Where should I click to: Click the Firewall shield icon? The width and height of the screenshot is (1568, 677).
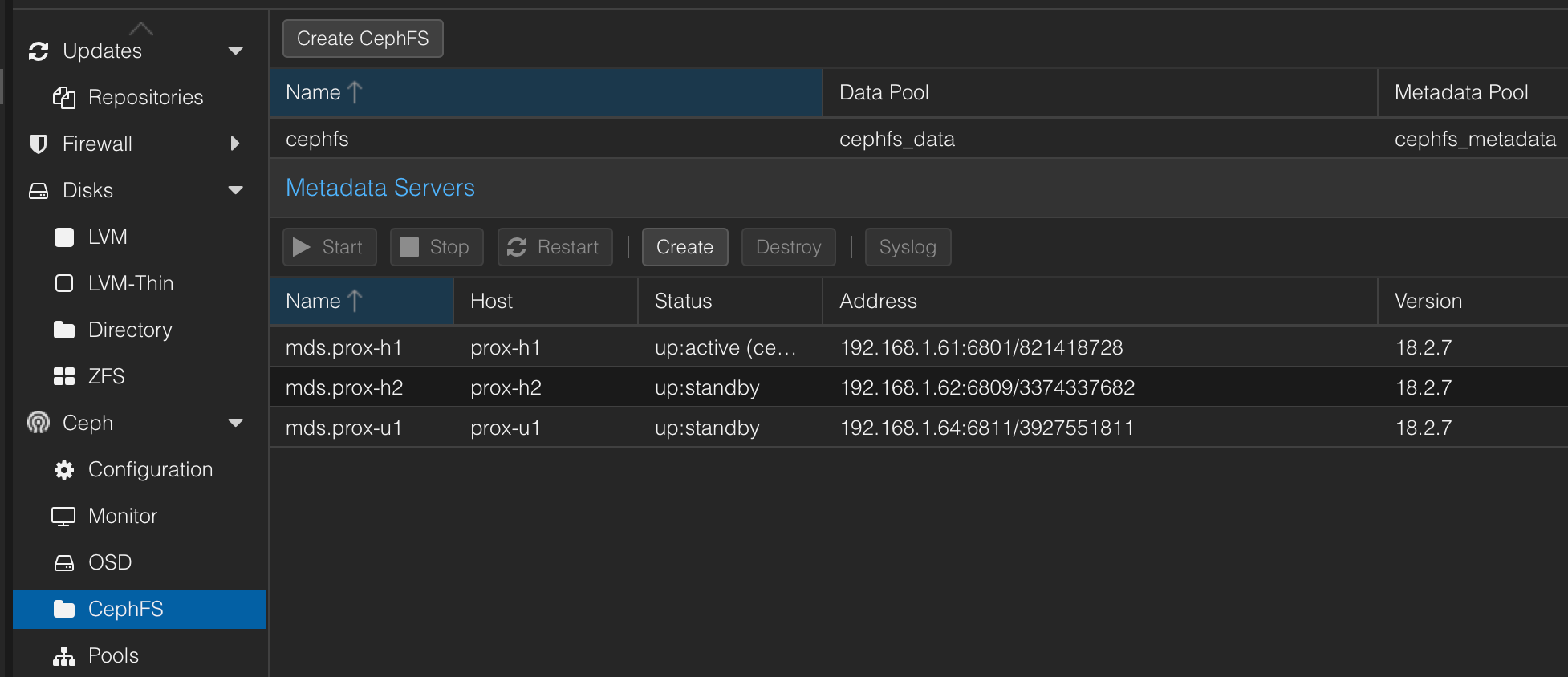38,144
